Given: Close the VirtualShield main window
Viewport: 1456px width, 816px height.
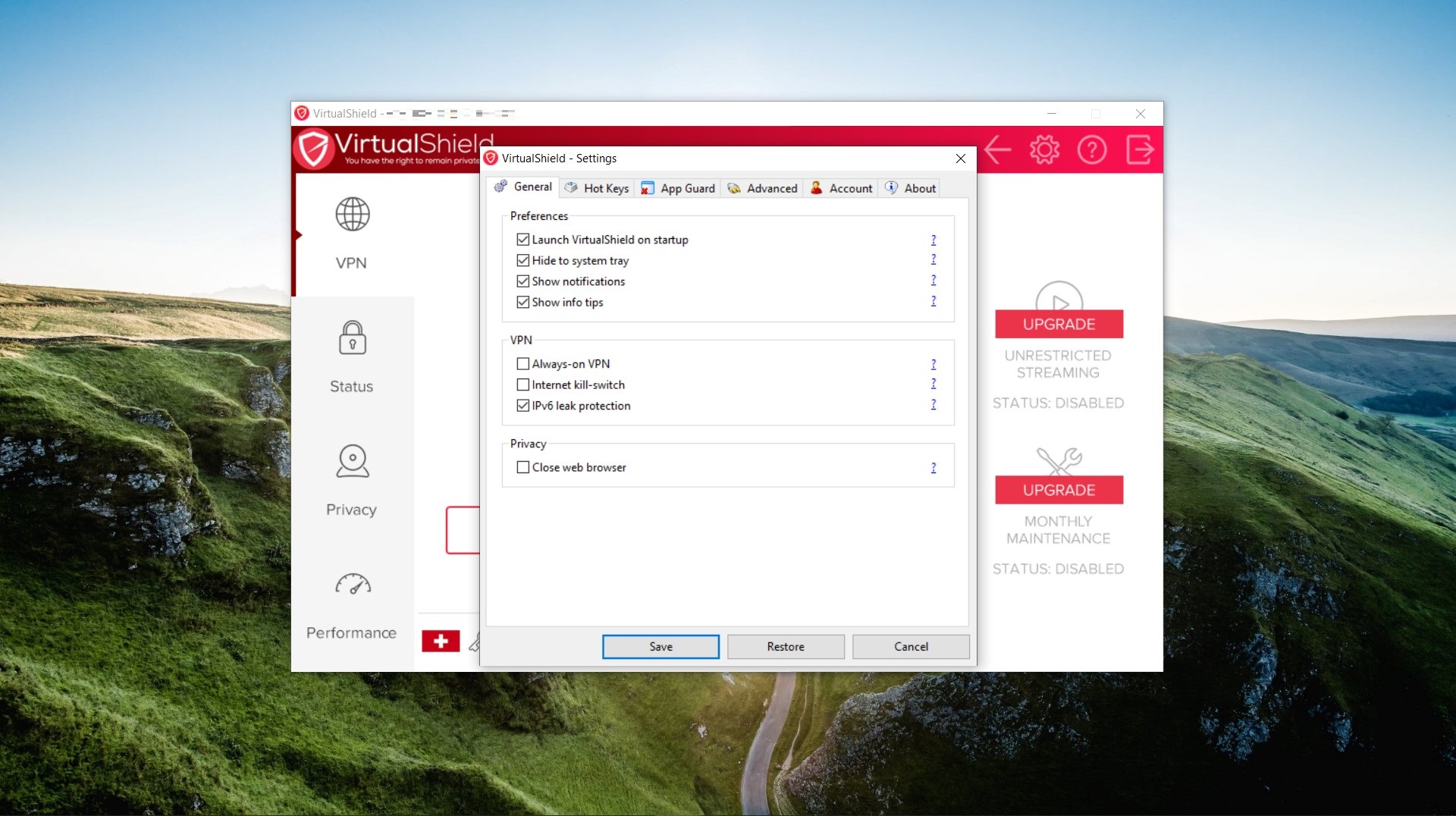Looking at the screenshot, I should point(1141,114).
